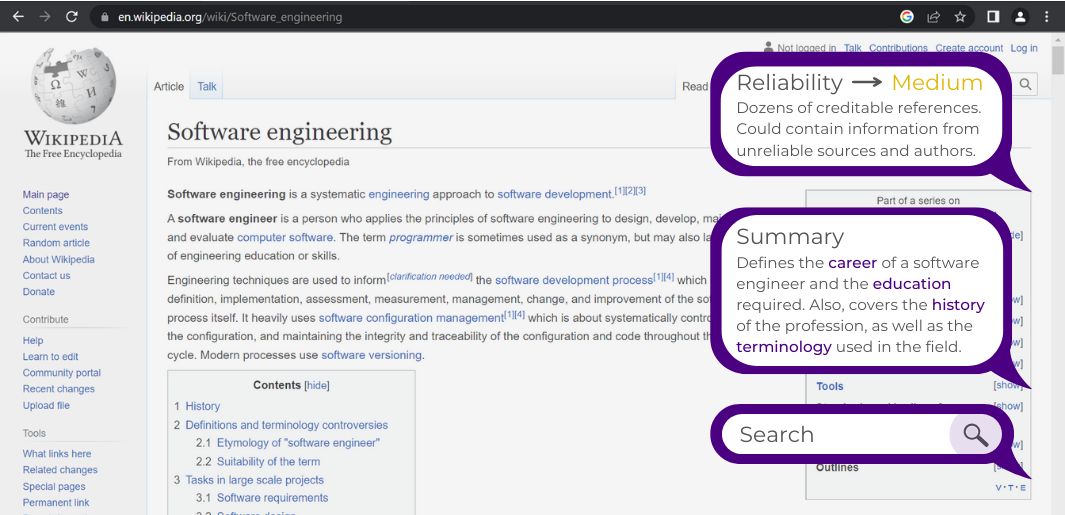
Task: Click career keyword in Summary bubble
Action: pos(852,263)
